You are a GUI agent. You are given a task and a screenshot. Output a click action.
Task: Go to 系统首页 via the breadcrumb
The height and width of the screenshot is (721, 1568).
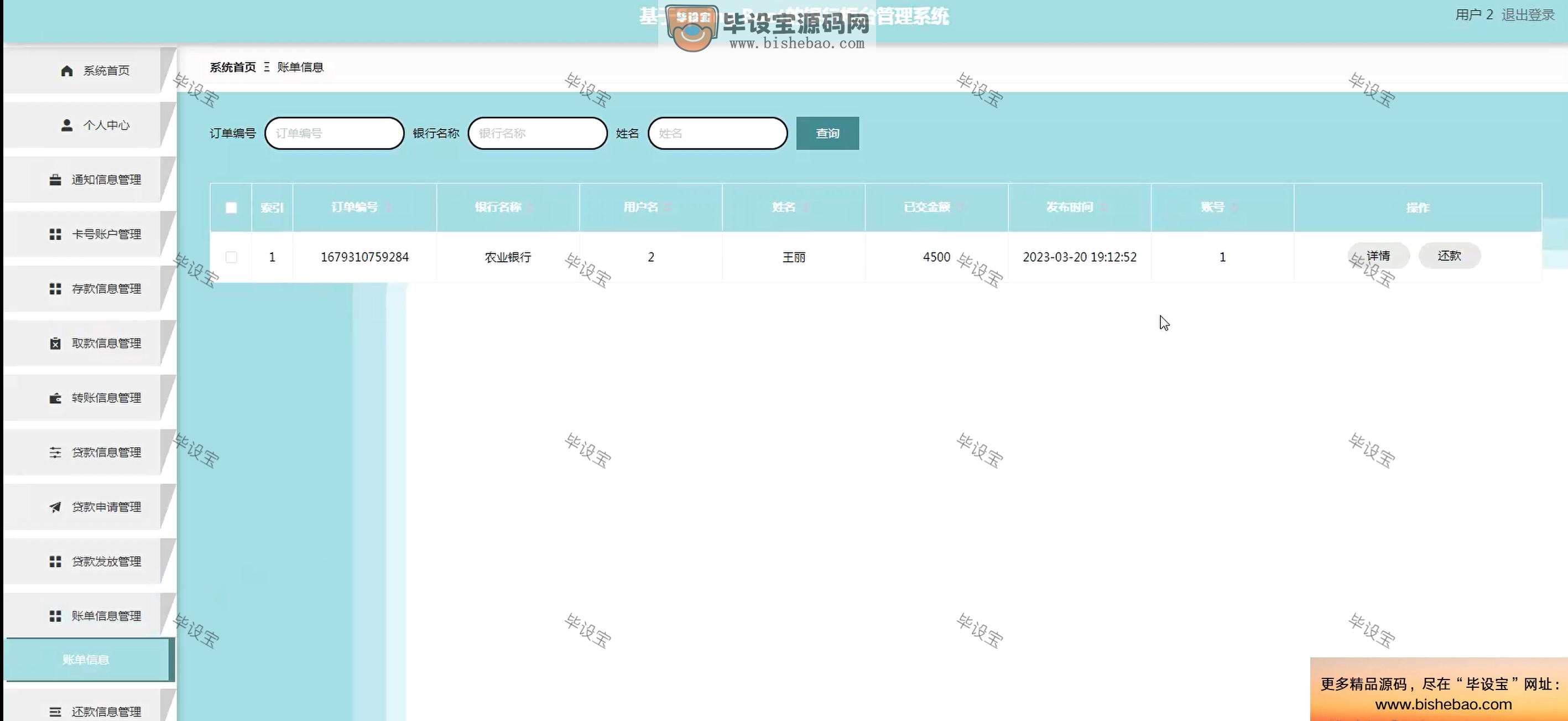click(x=232, y=67)
